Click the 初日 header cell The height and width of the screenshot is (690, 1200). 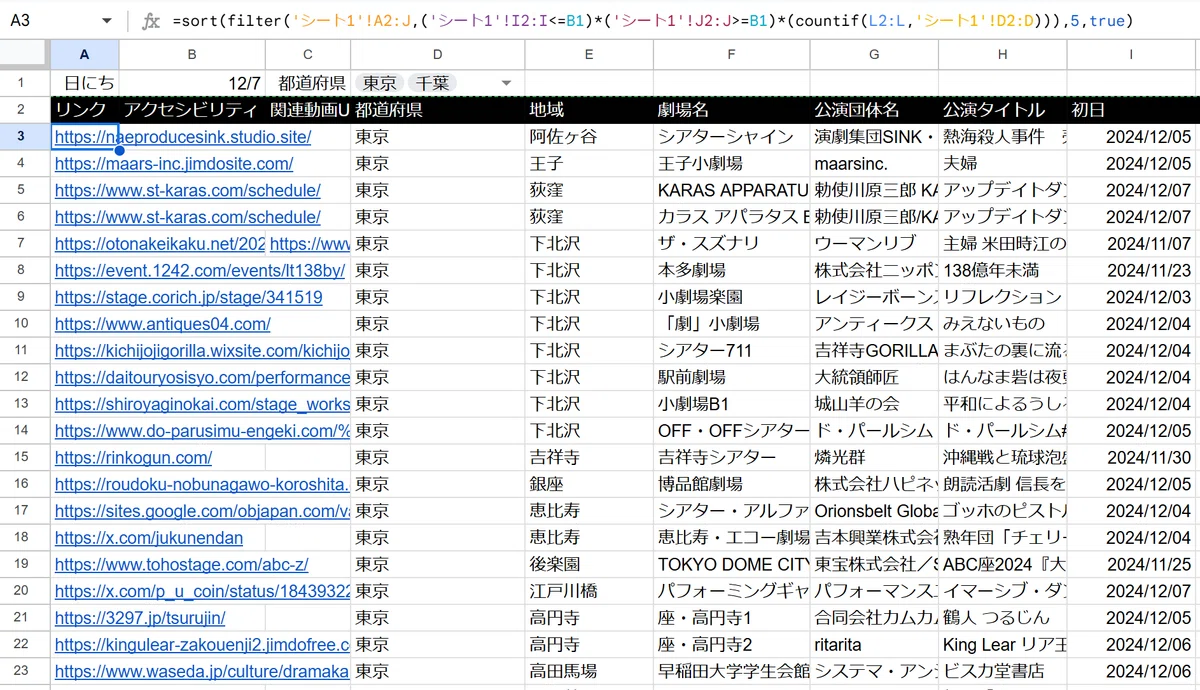click(1133, 110)
